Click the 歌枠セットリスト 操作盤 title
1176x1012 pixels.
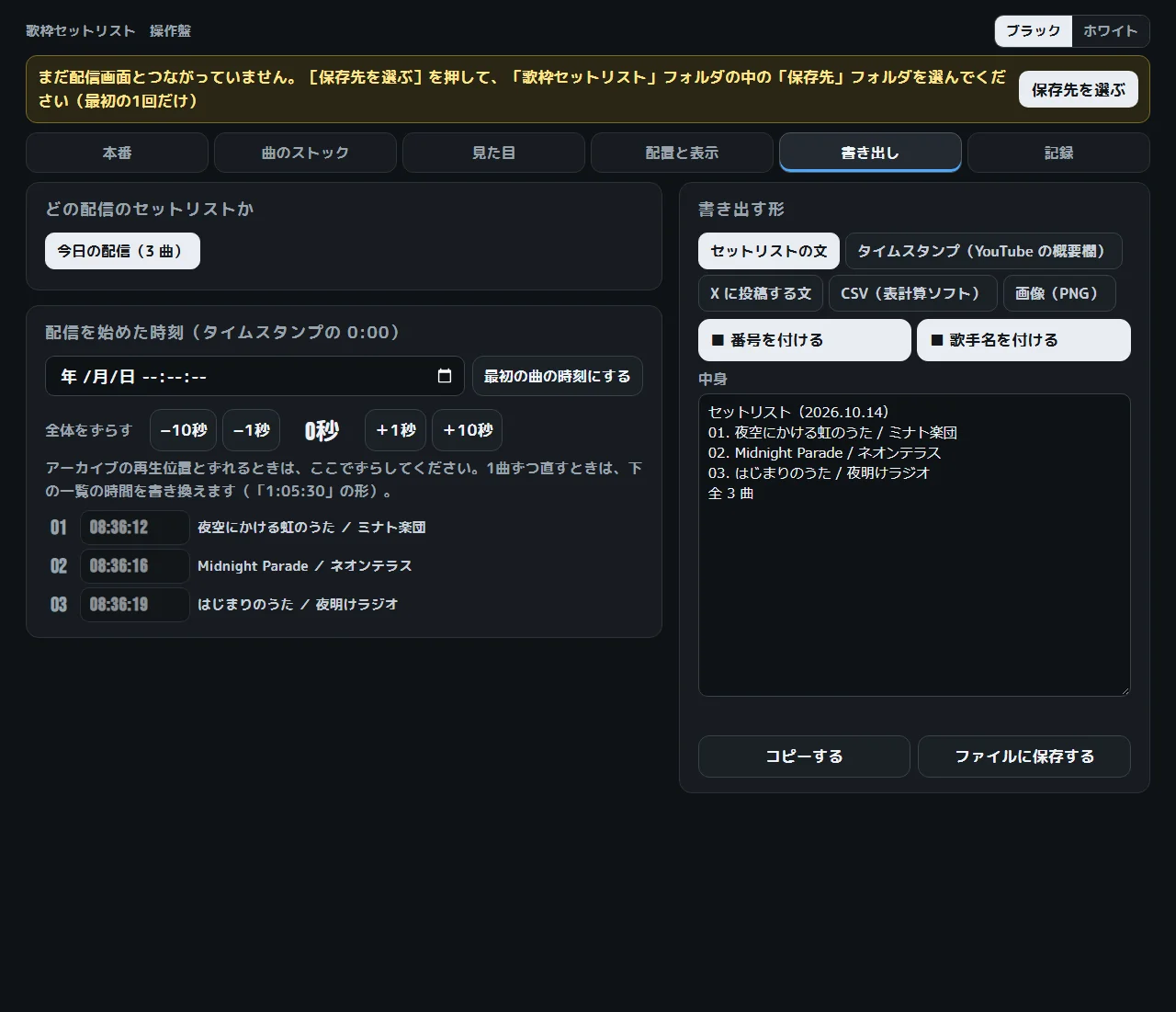click(108, 30)
